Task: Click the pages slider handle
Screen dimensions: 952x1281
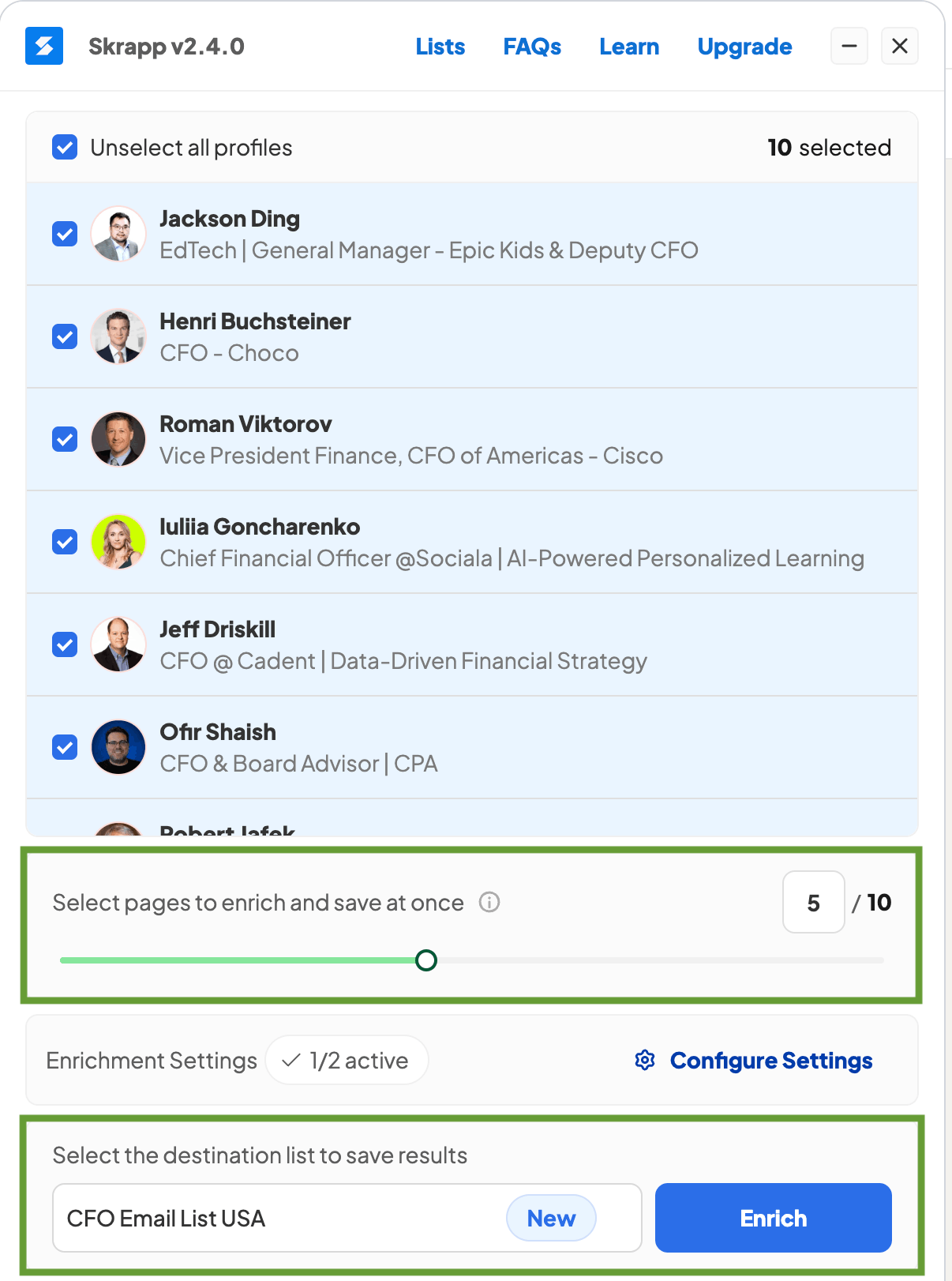Action: (426, 960)
